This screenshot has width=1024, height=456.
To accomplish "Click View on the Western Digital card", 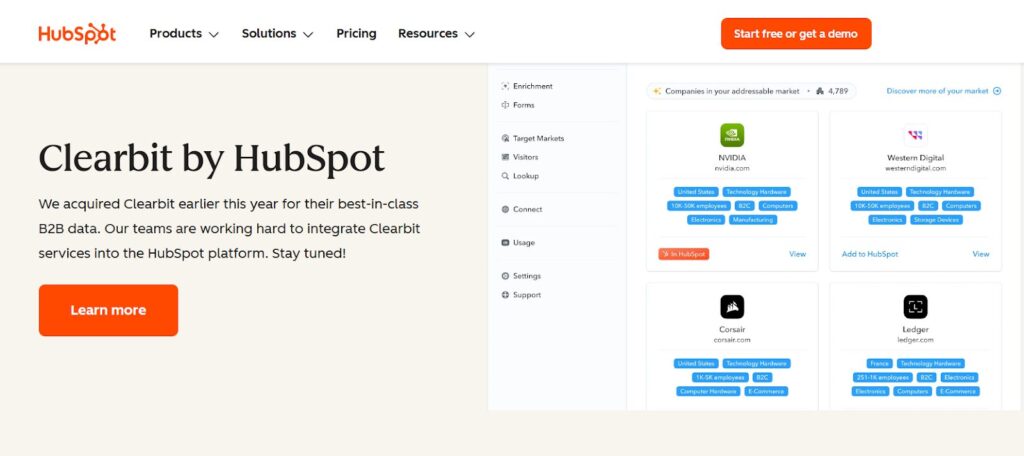I will [981, 254].
